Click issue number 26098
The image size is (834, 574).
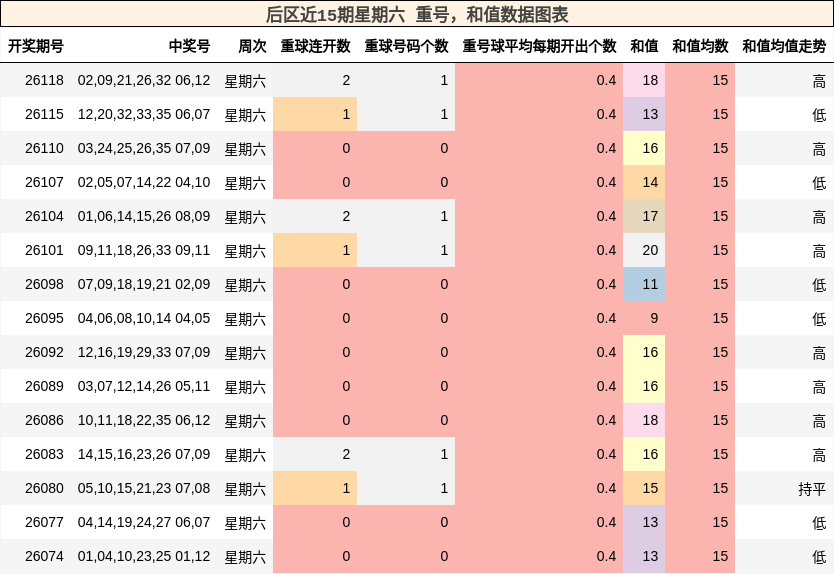pyautogui.click(x=44, y=285)
